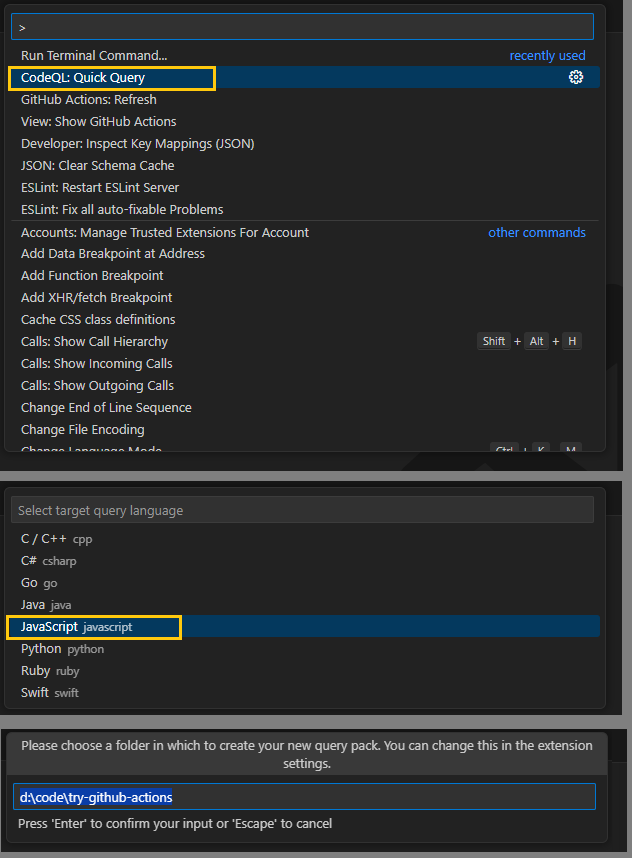Choose Add Data Breakpoint at Address
Viewport: 632px width, 858px height.
tap(304, 253)
